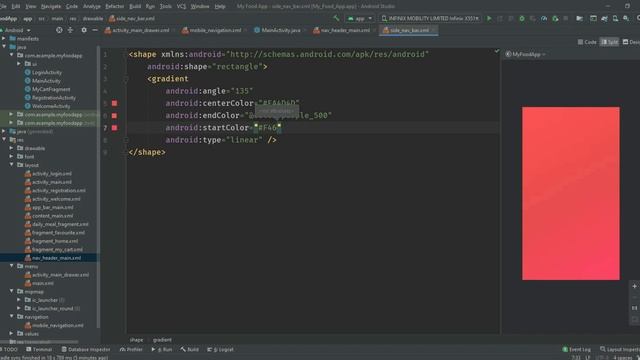Click the Select Opened File target icon

(59, 30)
